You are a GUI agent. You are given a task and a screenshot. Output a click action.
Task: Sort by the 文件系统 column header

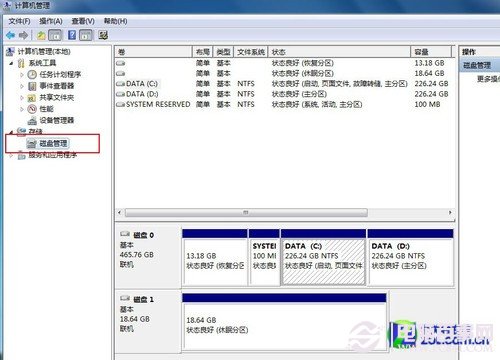251,52
